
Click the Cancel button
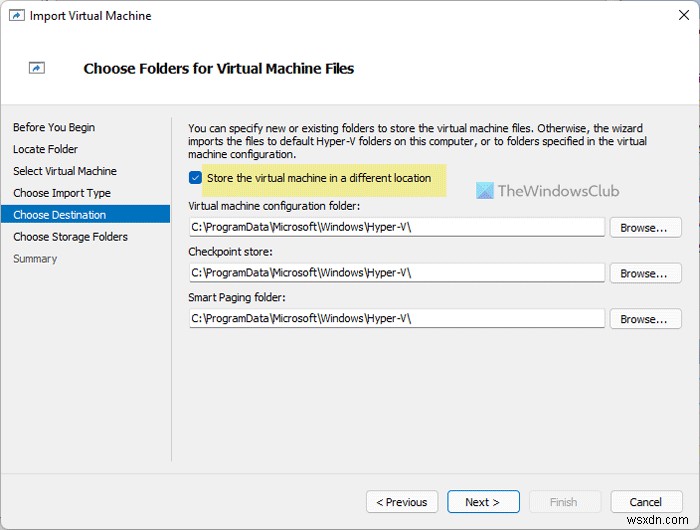646,502
